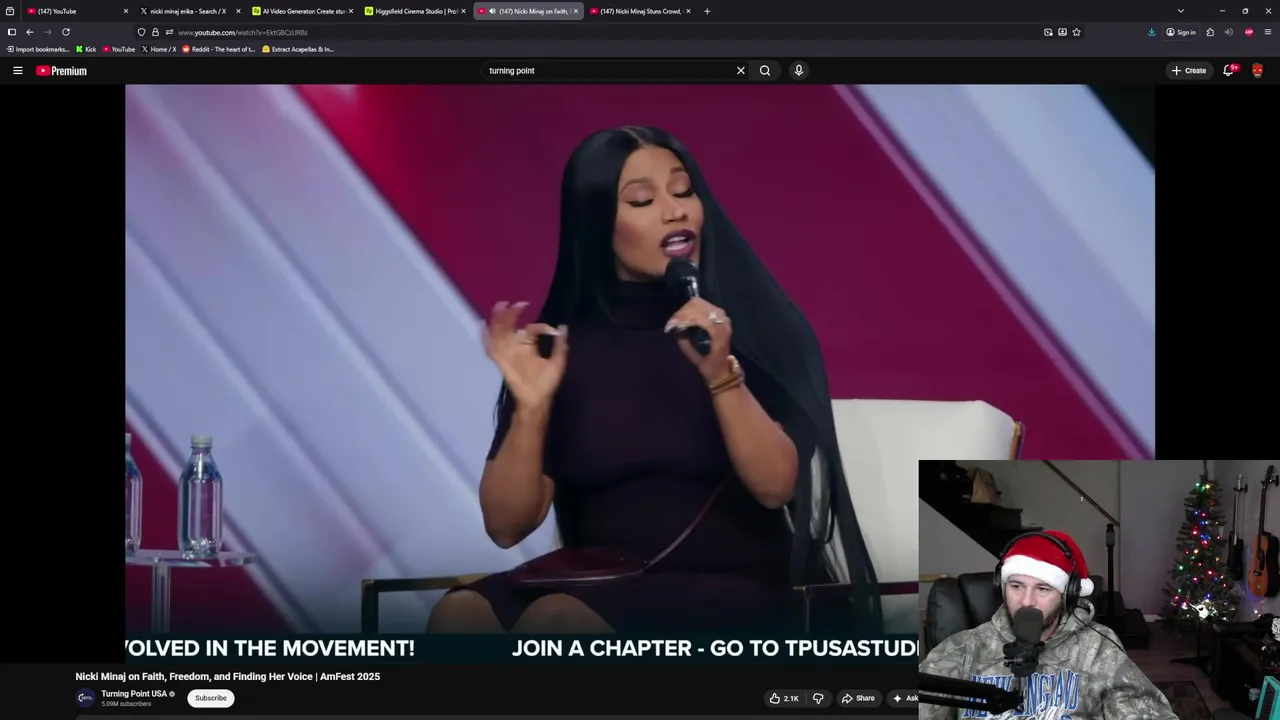Reload the current page
This screenshot has width=1280, height=720.
pos(66,32)
